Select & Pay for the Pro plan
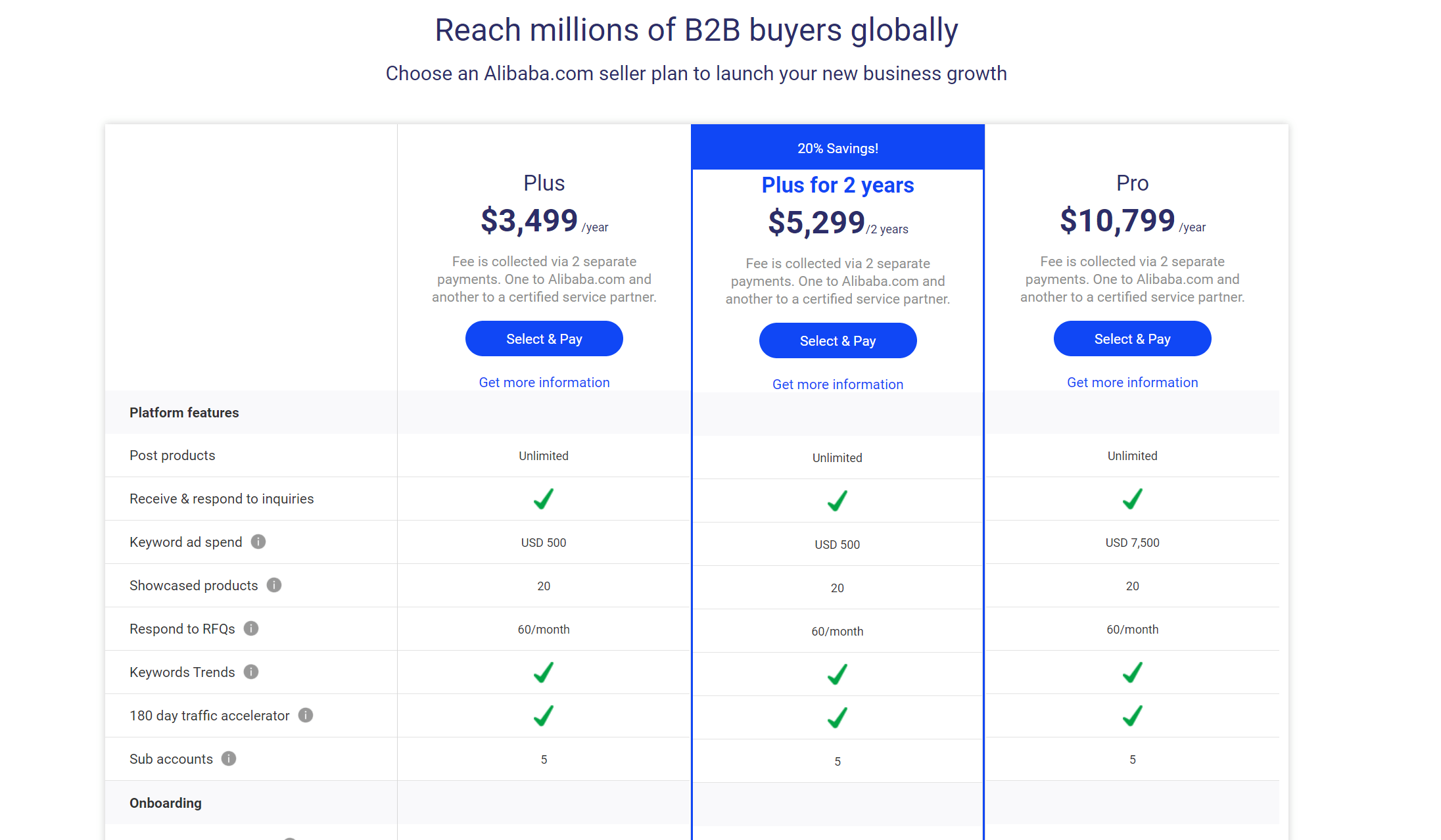This screenshot has height=840, width=1441. [x=1132, y=338]
